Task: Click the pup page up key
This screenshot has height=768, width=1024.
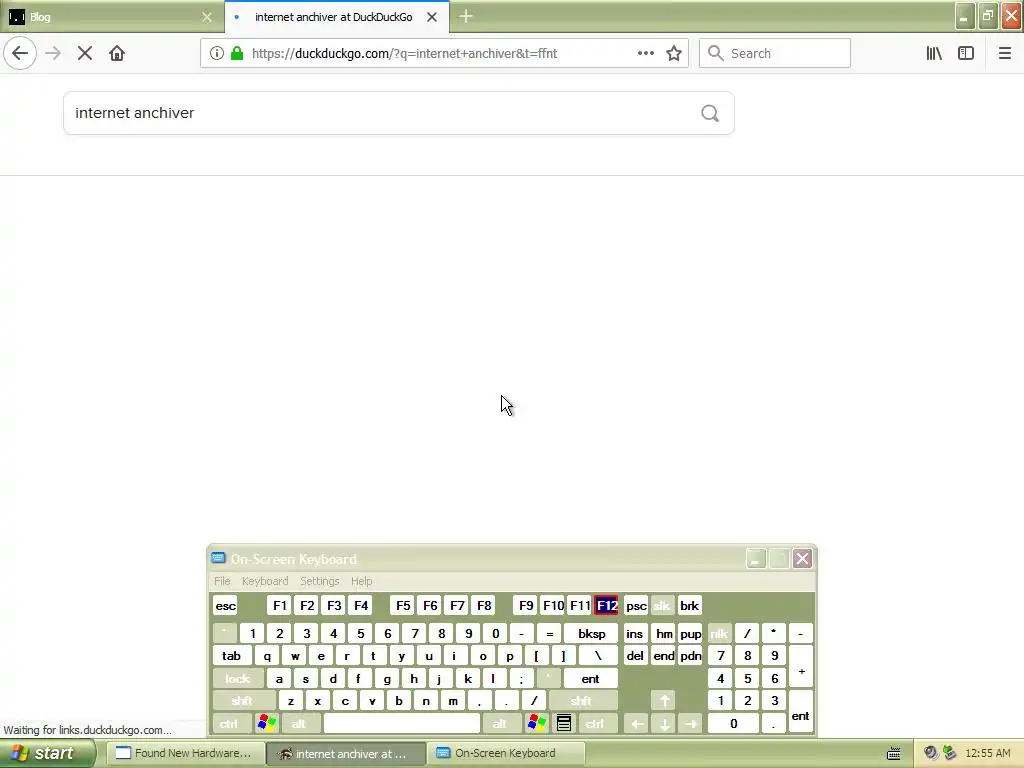Action: click(x=690, y=633)
